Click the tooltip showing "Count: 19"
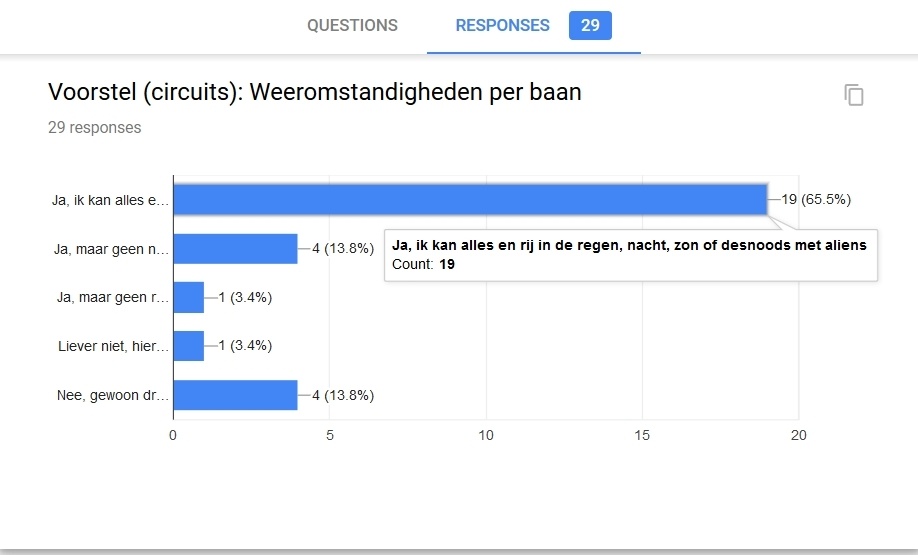This screenshot has width=918, height=555. pyautogui.click(x=630, y=255)
